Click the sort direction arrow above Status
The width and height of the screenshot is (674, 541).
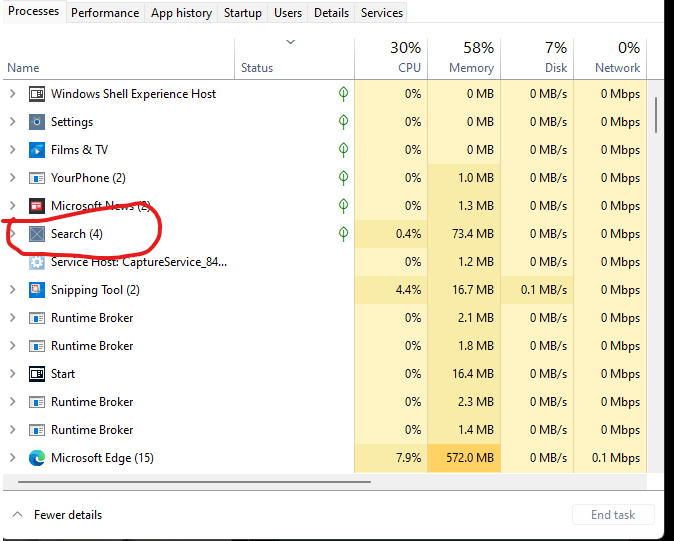(x=291, y=42)
